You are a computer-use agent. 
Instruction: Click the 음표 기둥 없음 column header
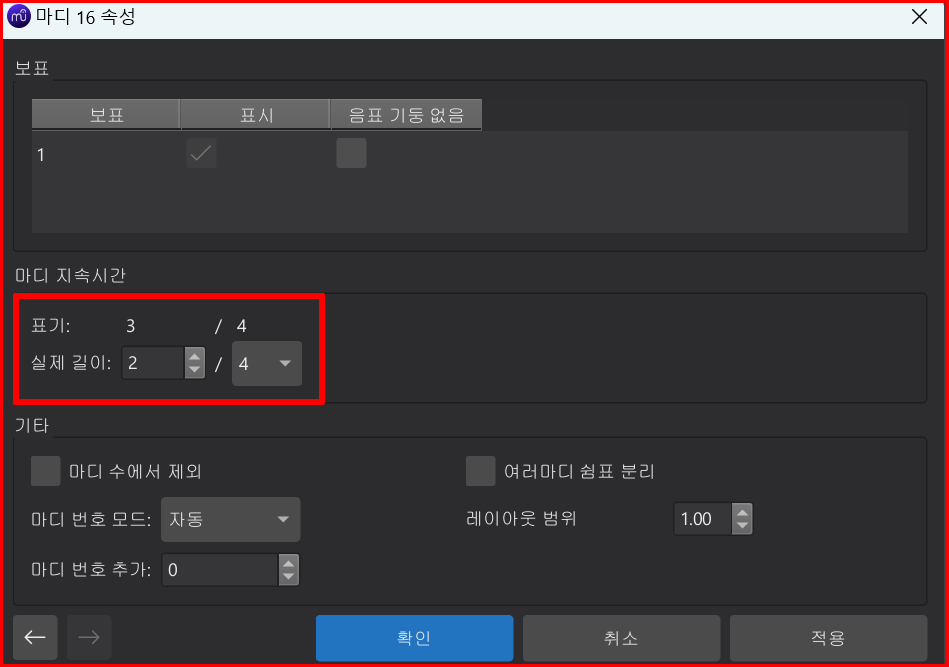(406, 114)
